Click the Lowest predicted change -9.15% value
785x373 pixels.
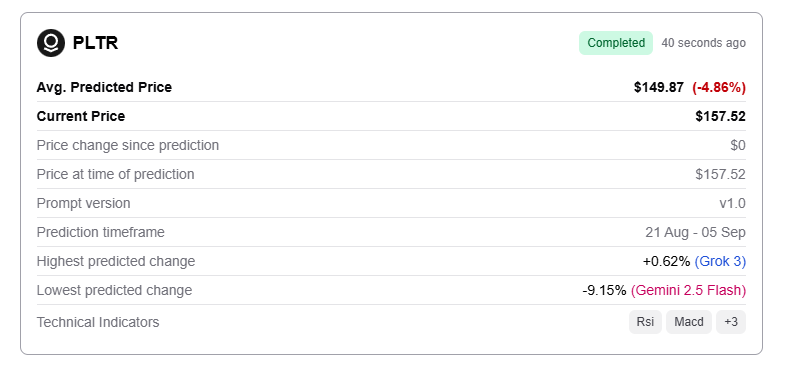[604, 290]
